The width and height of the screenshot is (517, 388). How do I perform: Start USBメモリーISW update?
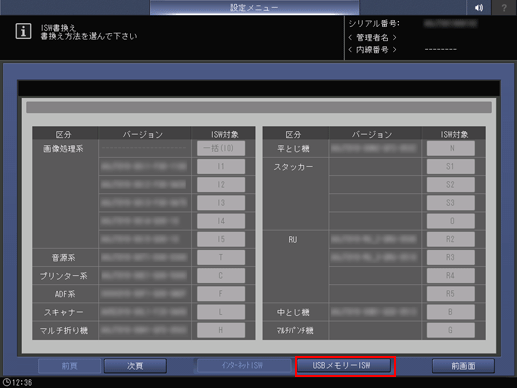(343, 366)
